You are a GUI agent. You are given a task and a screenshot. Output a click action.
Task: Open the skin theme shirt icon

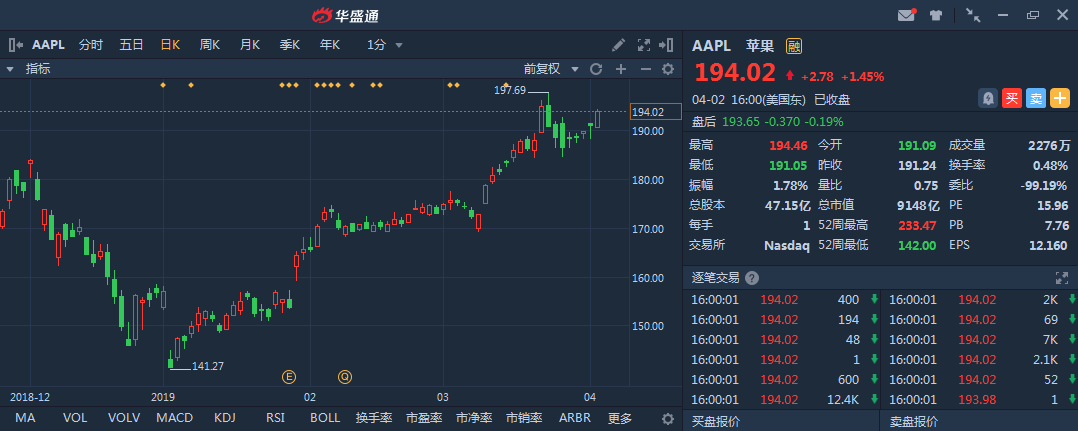[x=936, y=14]
